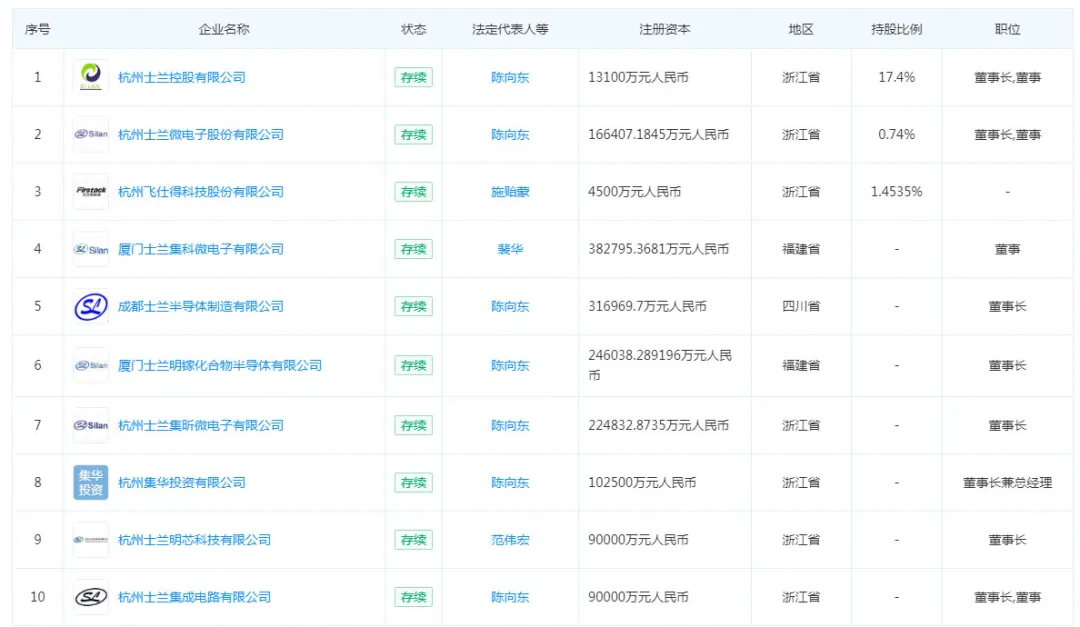
Task: Click the 存续 badge in row 1
Action: click(413, 77)
